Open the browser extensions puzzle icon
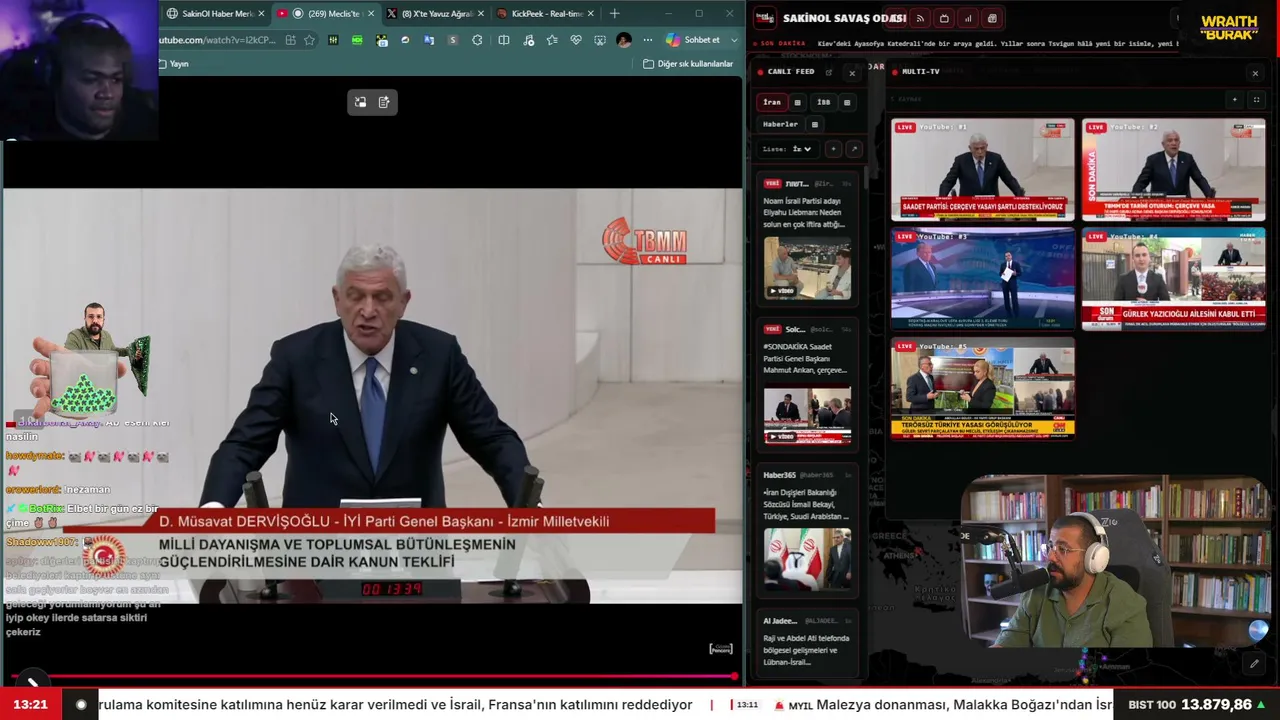The image size is (1280, 720). click(477, 40)
